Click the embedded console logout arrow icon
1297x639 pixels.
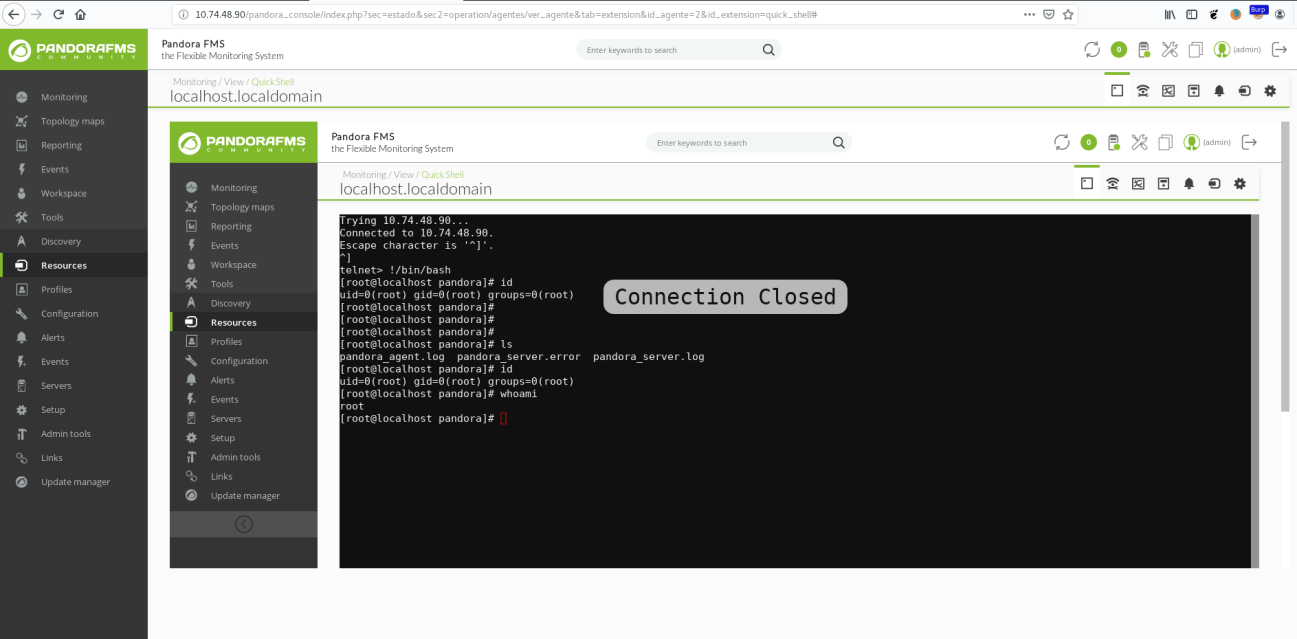pos(1249,142)
